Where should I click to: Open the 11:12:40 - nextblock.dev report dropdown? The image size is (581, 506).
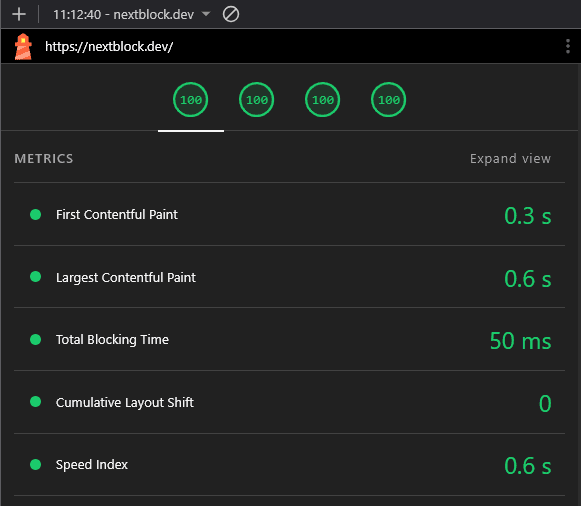[132, 14]
